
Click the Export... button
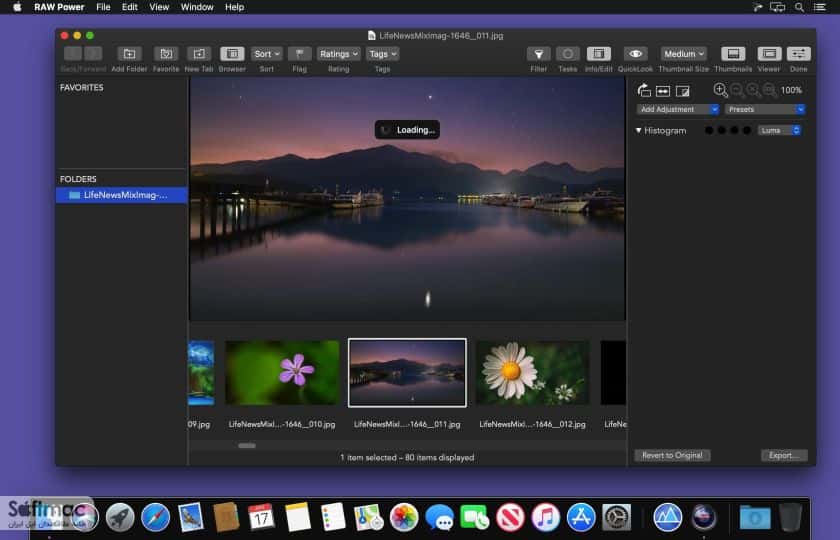784,455
